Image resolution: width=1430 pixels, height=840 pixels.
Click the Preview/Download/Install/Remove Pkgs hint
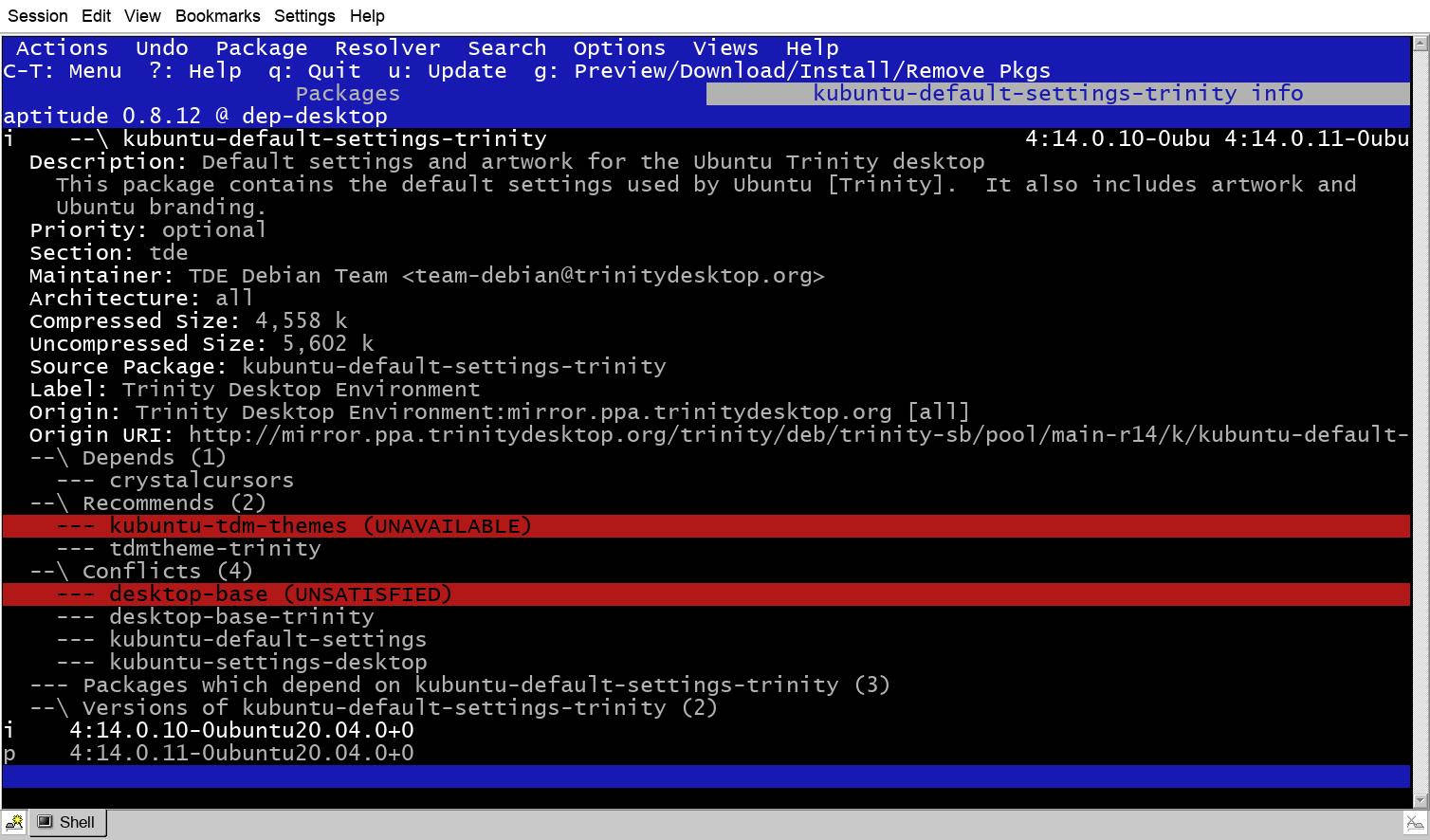(792, 71)
